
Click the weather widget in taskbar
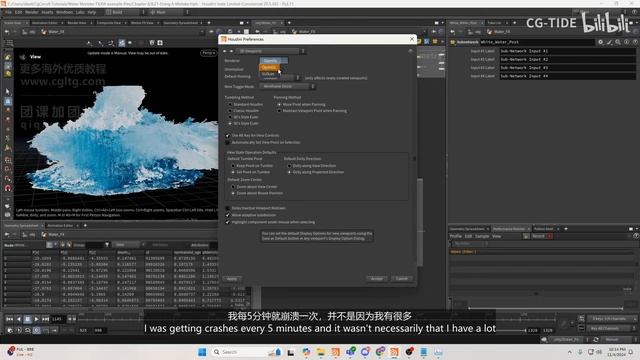point(21,352)
